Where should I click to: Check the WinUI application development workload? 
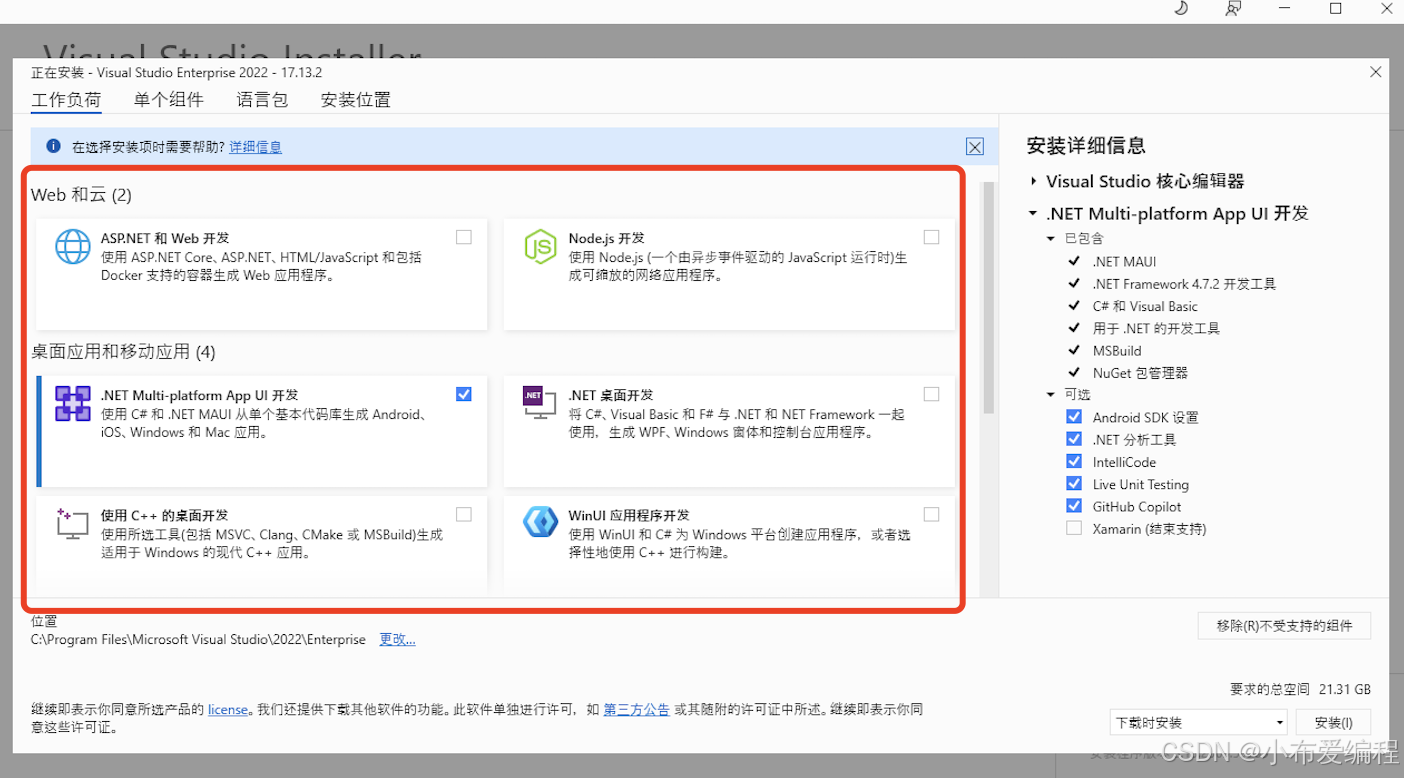click(x=932, y=514)
